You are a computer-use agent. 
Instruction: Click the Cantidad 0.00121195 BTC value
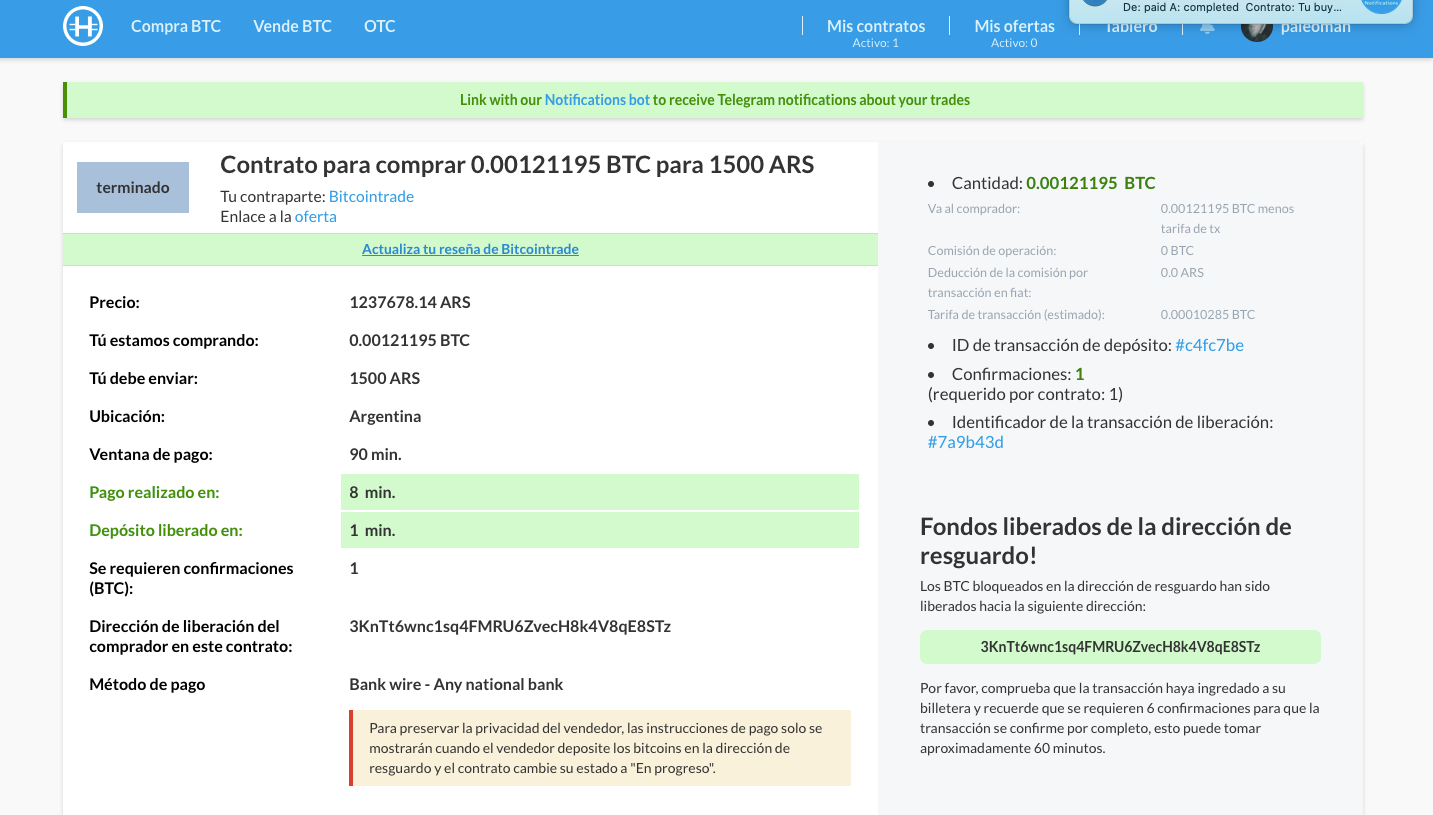pyautogui.click(x=1090, y=183)
